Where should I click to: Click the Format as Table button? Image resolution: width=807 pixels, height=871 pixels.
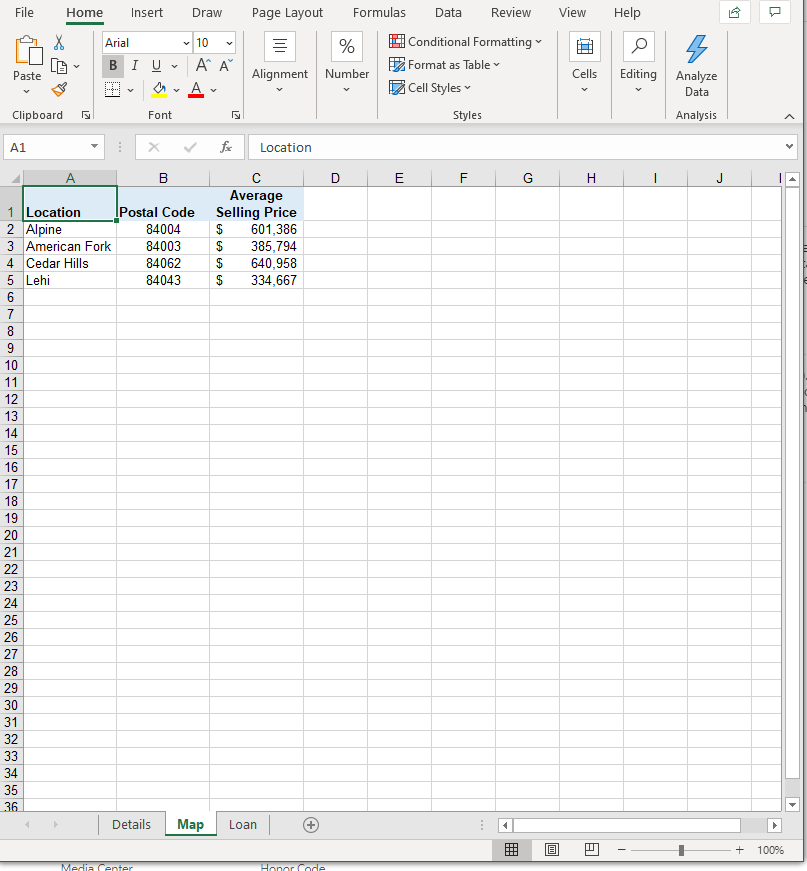[444, 64]
